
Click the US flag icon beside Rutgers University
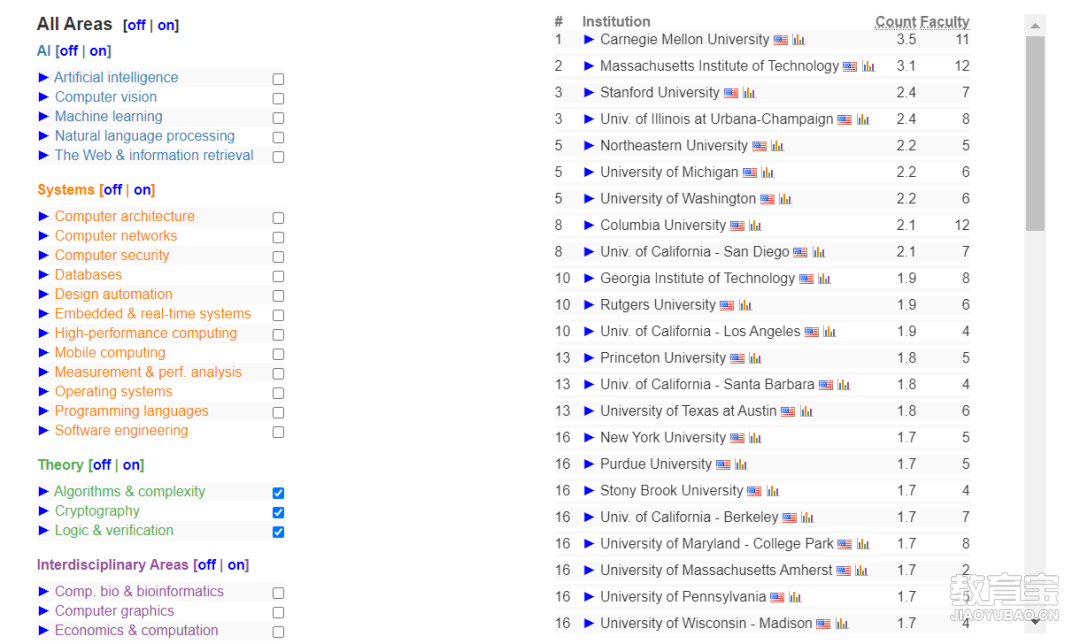pyautogui.click(x=727, y=305)
